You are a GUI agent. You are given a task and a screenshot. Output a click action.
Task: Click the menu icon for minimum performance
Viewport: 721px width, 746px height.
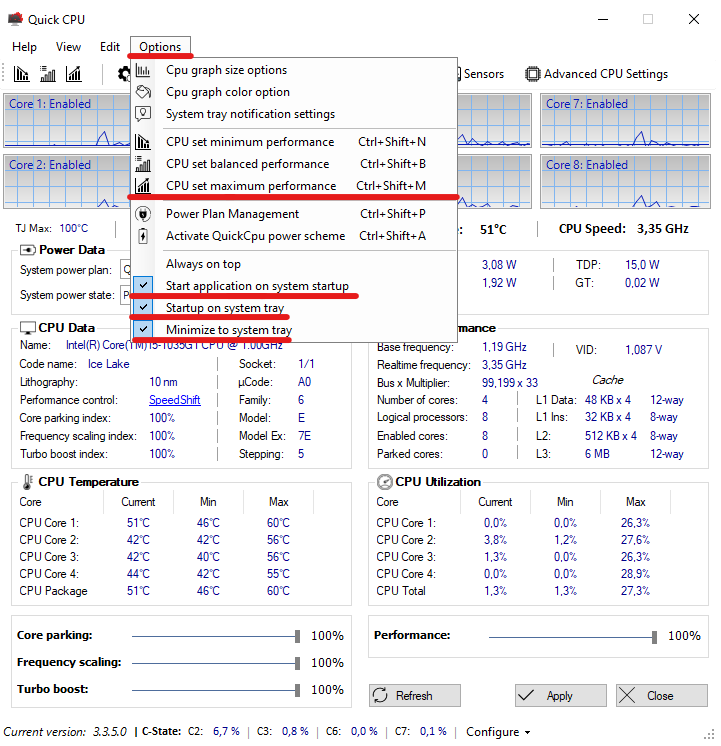143,142
